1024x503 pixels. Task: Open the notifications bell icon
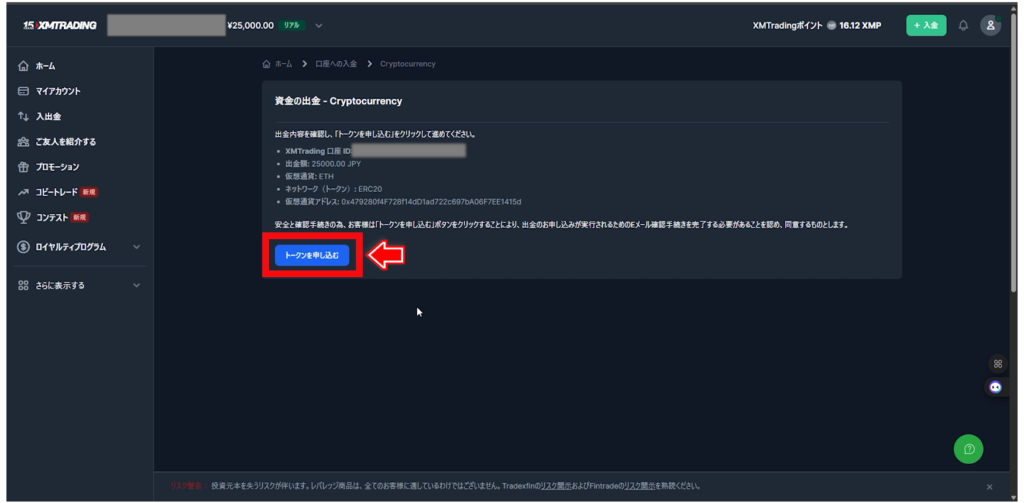coord(963,25)
